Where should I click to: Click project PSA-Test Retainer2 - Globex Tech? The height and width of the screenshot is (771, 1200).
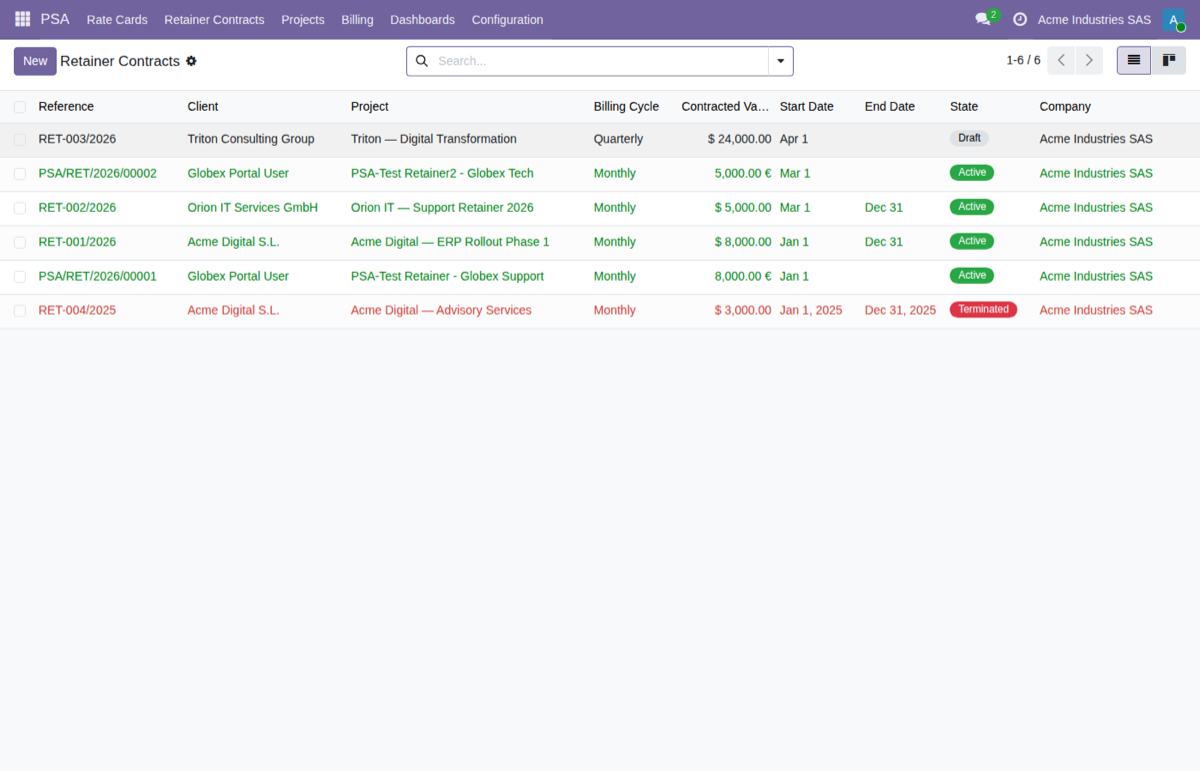[x=442, y=173]
